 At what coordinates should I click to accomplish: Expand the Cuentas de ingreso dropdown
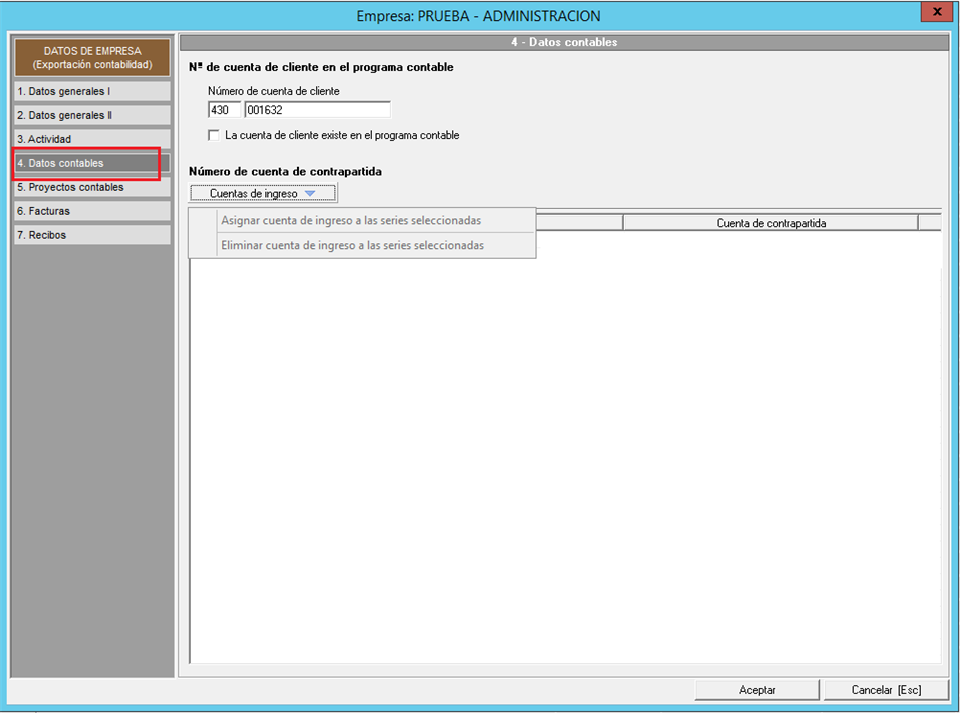[x=263, y=193]
